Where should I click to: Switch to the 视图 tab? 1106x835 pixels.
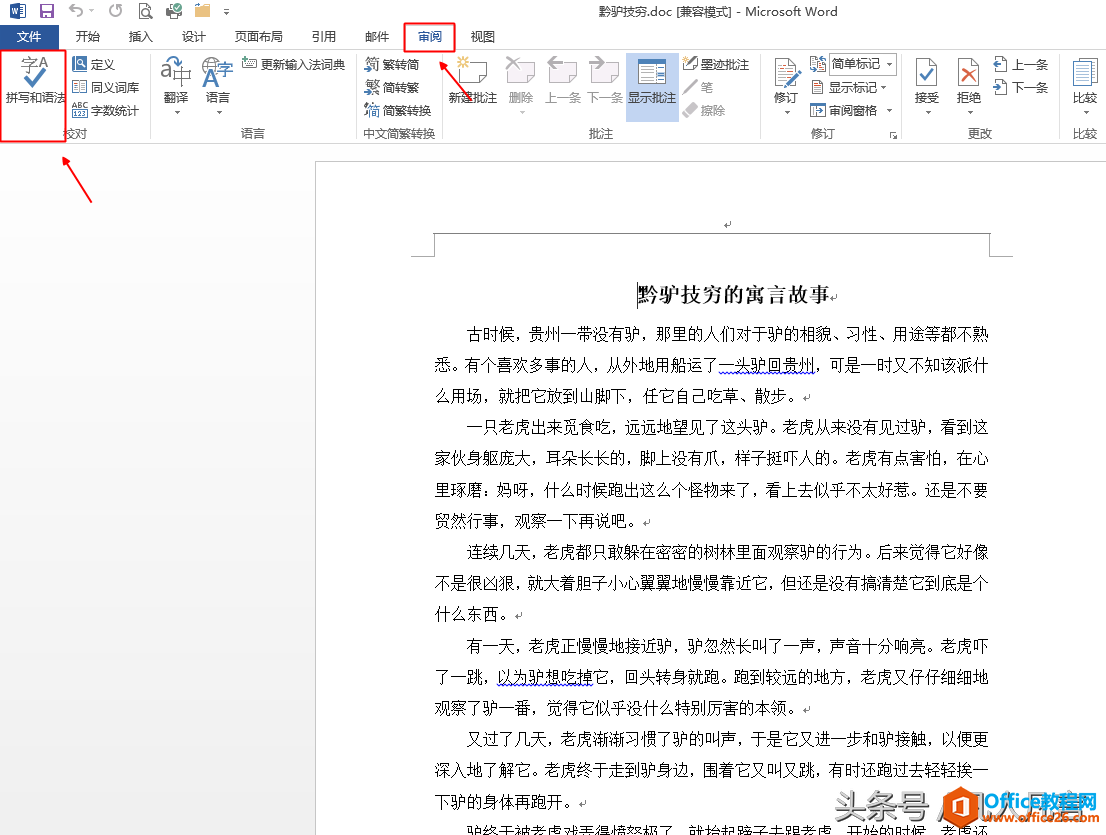pos(482,37)
